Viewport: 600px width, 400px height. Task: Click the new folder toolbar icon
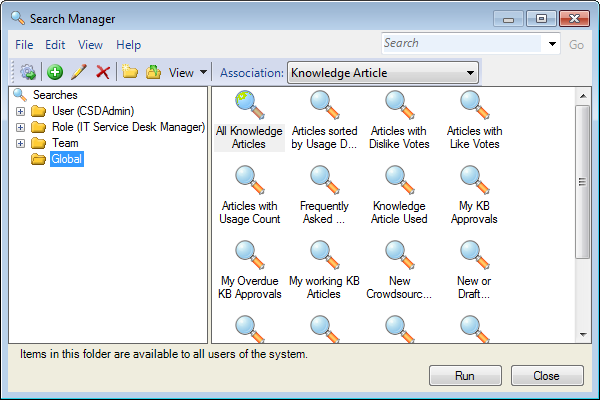tap(130, 72)
